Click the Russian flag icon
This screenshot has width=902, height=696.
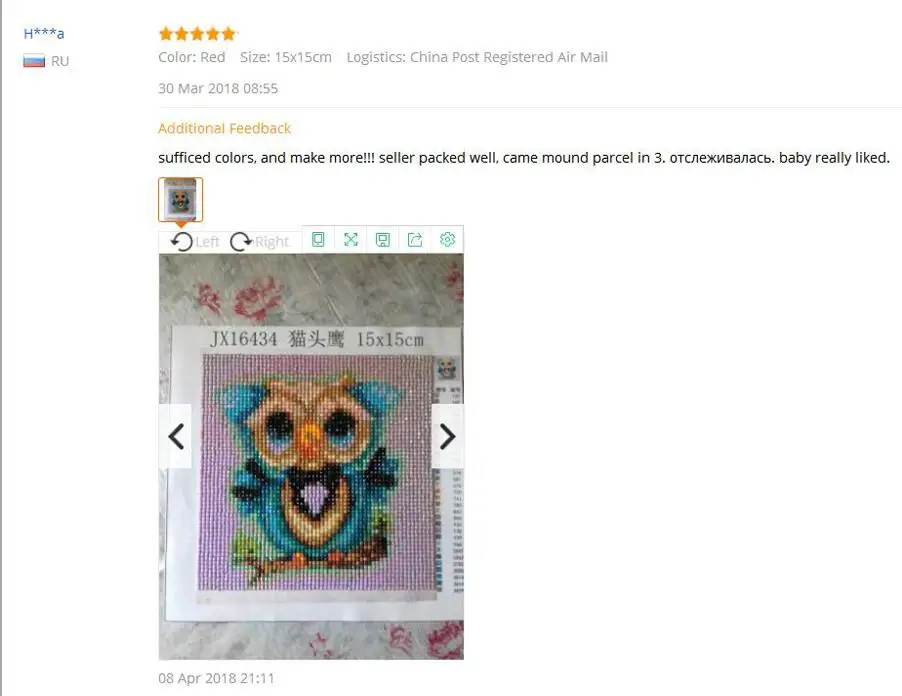click(34, 61)
